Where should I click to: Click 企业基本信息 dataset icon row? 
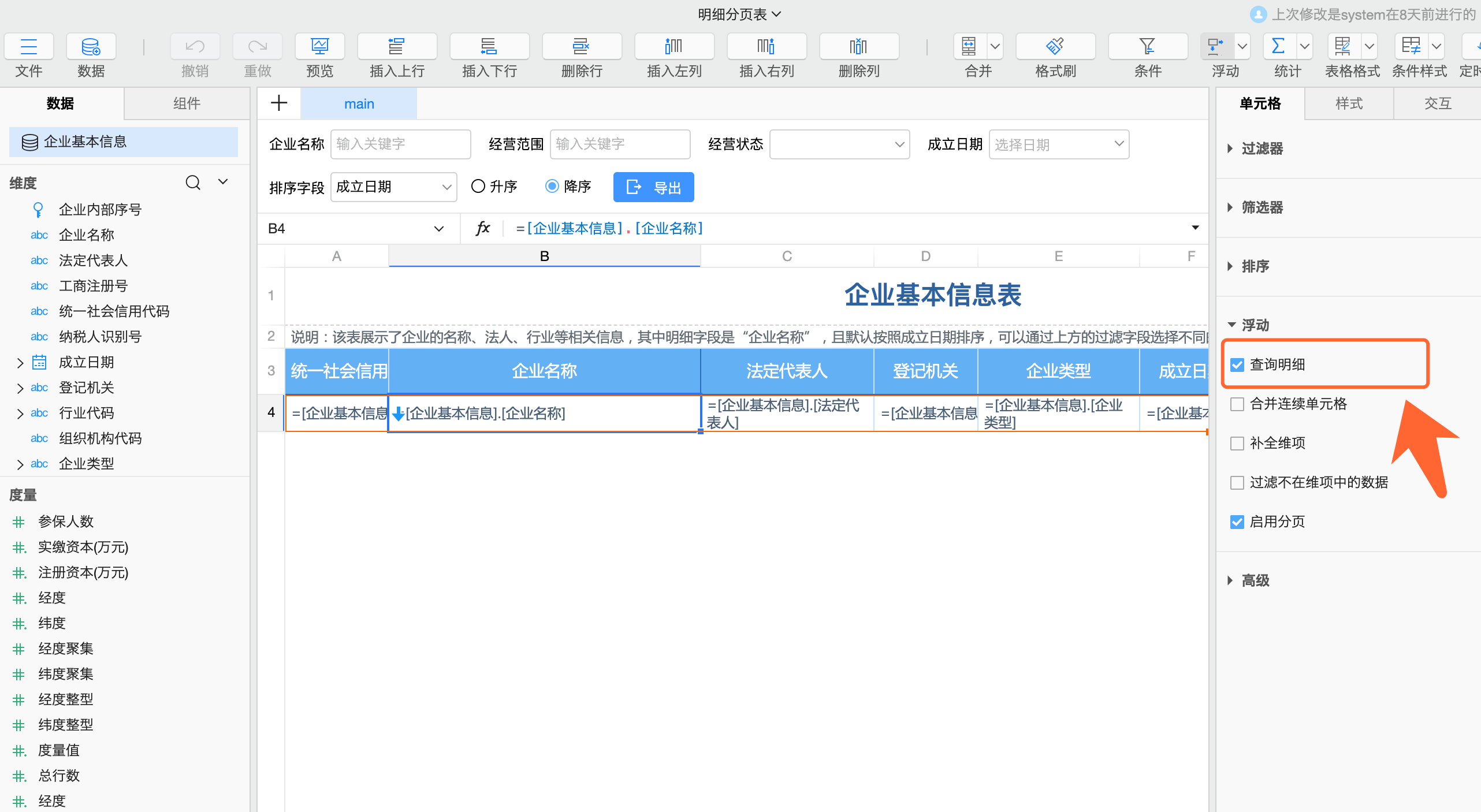pos(123,142)
